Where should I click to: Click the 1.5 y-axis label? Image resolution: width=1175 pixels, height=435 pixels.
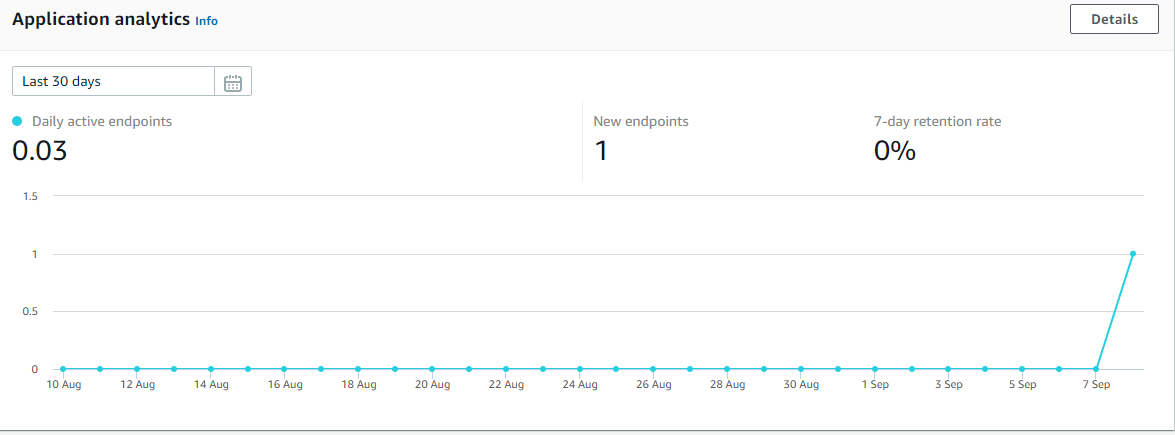pos(31,196)
